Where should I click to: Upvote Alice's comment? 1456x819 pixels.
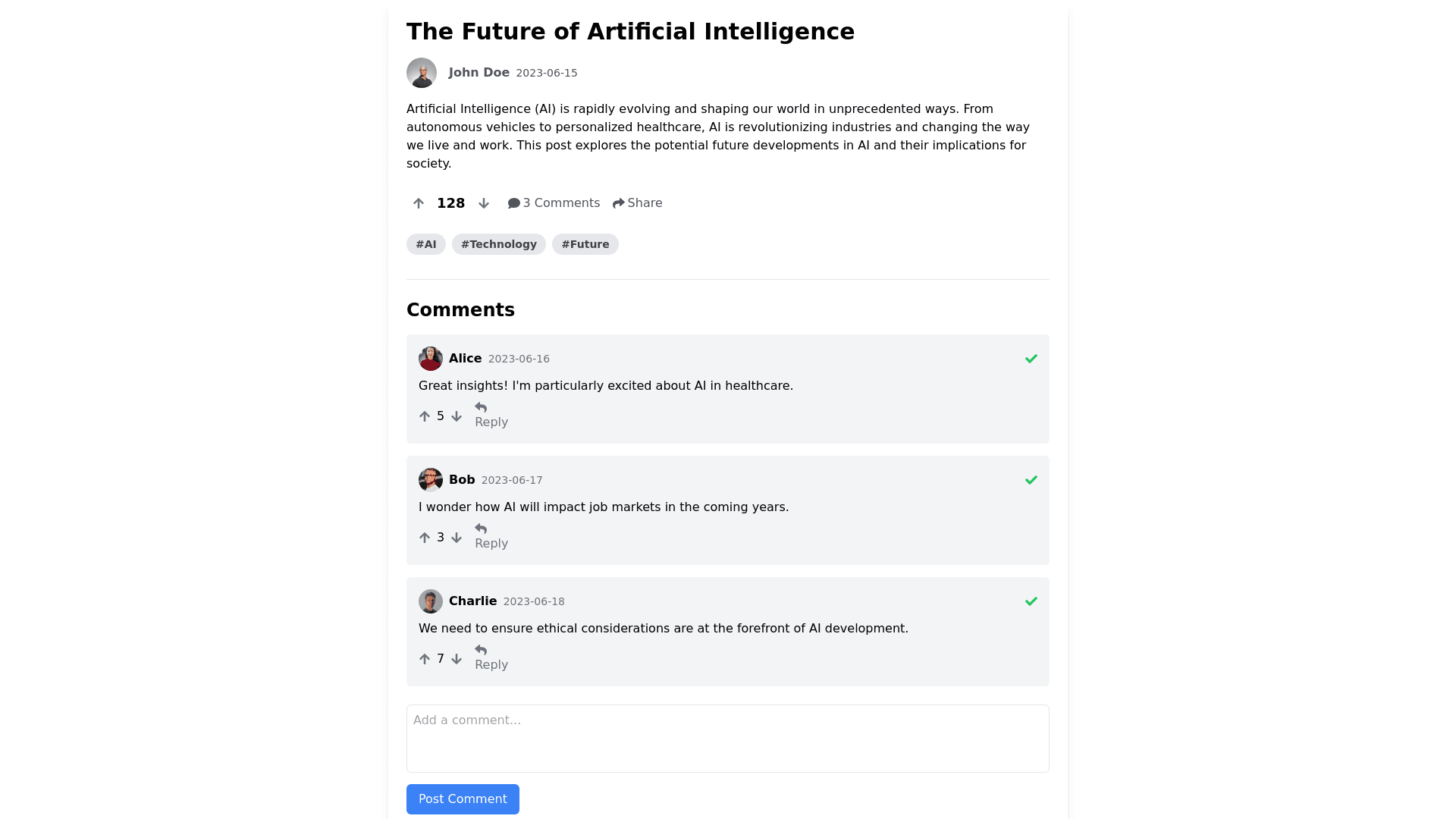pos(425,416)
